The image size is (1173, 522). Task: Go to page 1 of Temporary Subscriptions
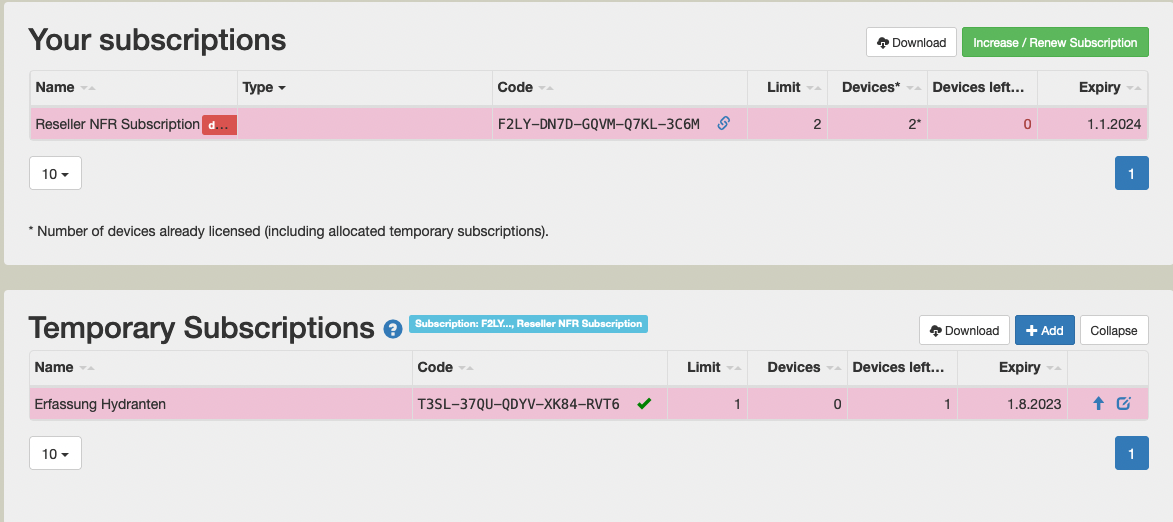1131,454
